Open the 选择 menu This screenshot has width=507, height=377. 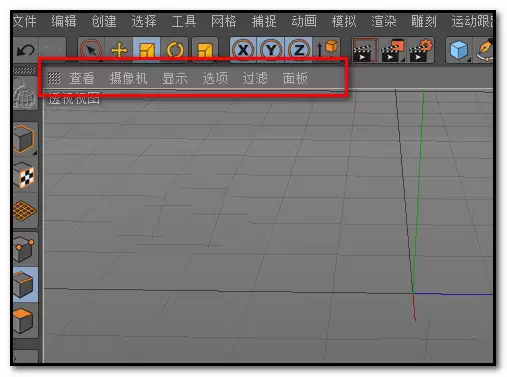(x=144, y=21)
